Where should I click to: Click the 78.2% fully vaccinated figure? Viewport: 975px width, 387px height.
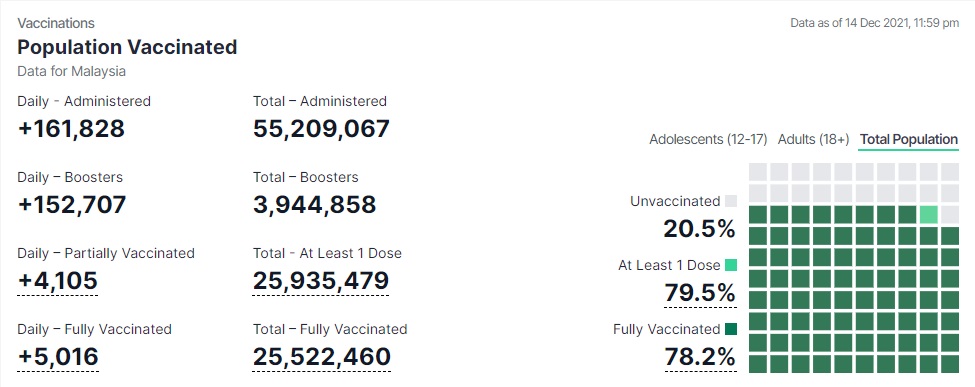click(x=700, y=357)
